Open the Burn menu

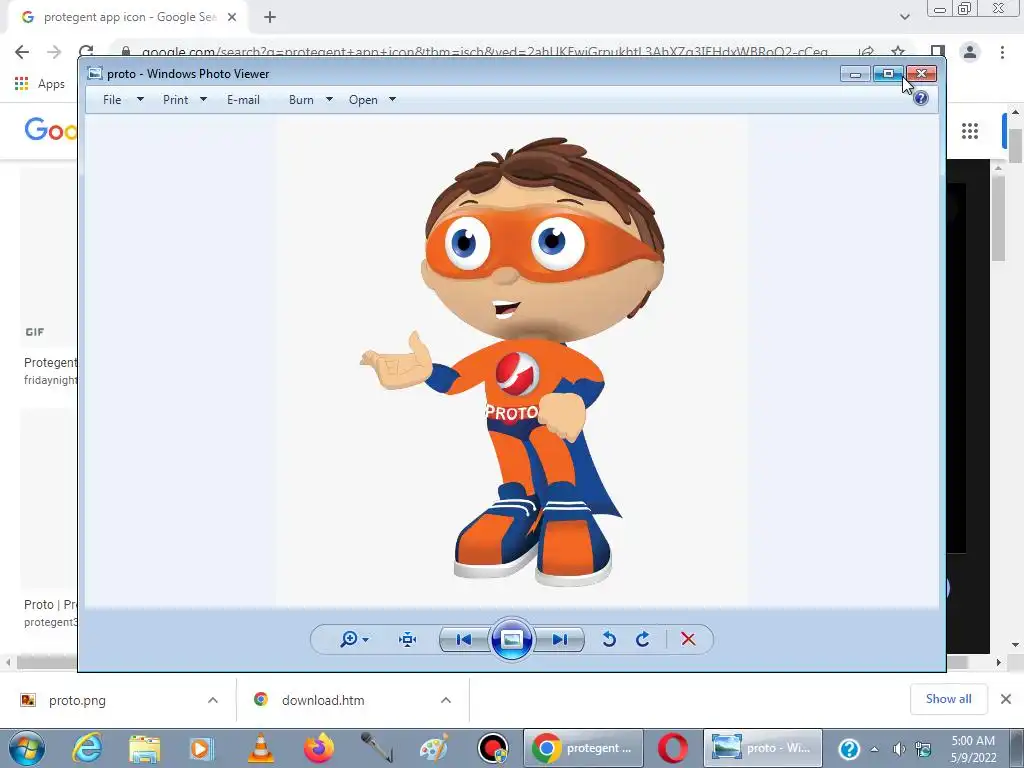pyautogui.click(x=301, y=100)
